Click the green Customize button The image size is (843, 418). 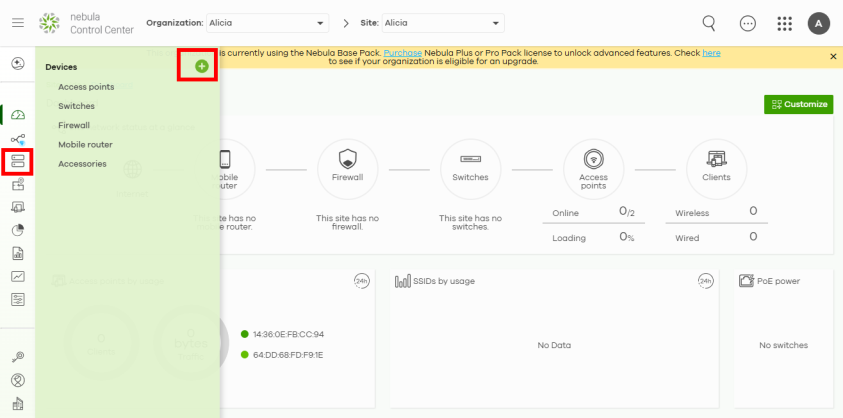(799, 104)
